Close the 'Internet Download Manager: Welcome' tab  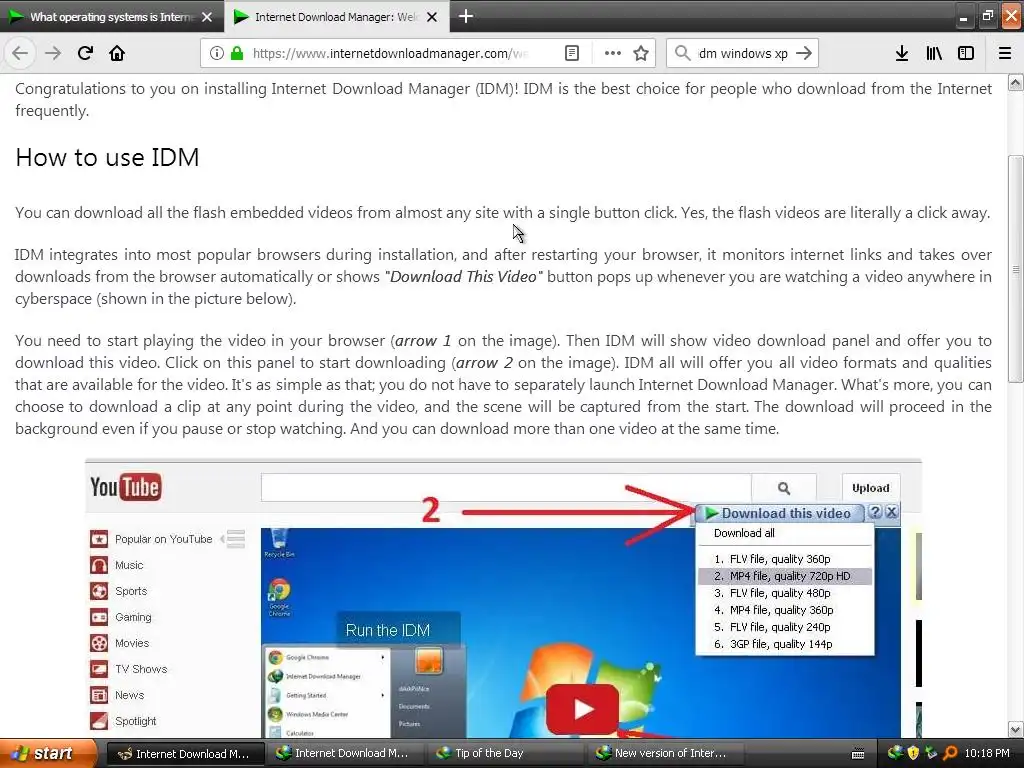432,17
